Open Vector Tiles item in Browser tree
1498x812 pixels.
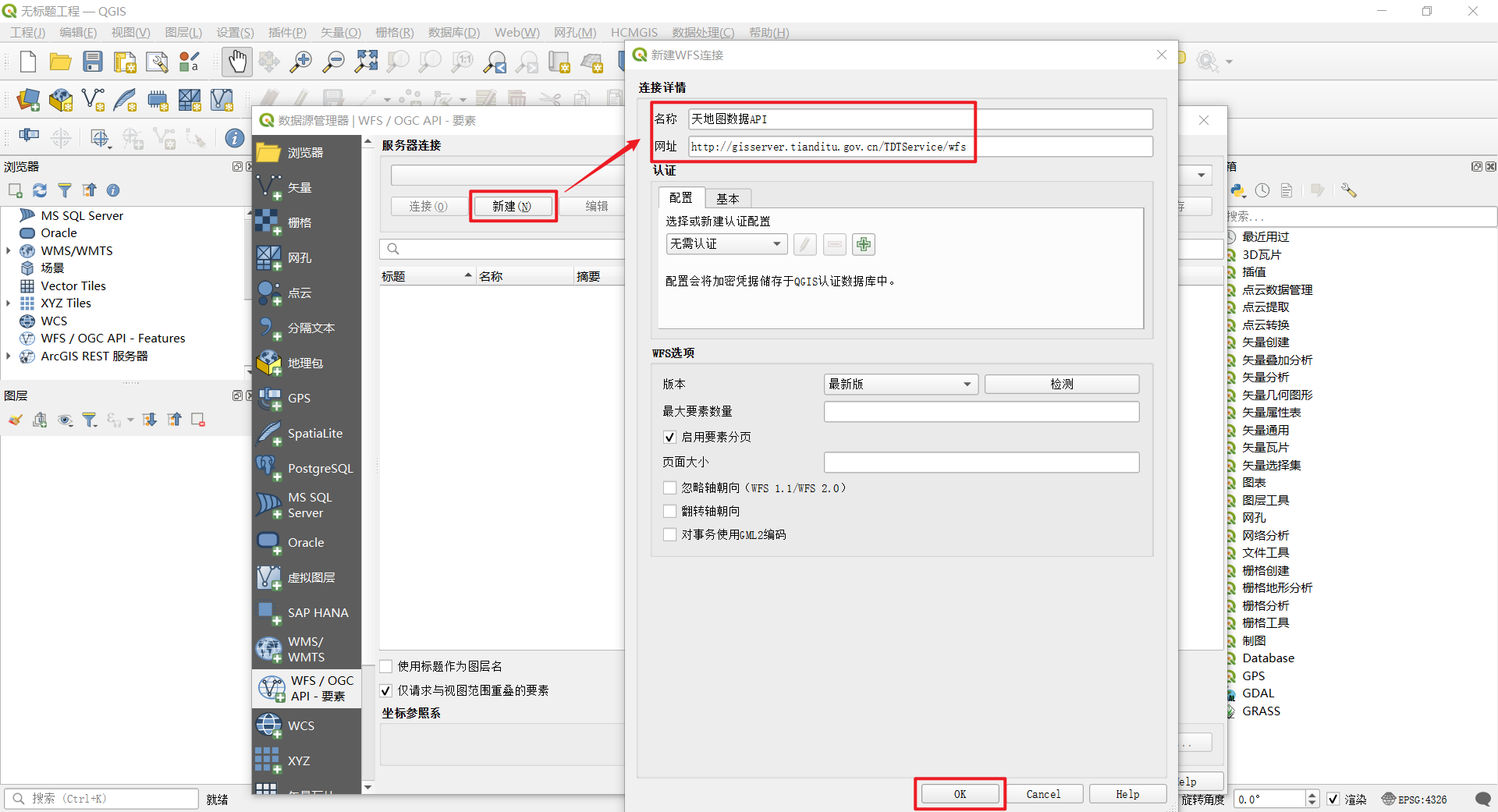[73, 286]
